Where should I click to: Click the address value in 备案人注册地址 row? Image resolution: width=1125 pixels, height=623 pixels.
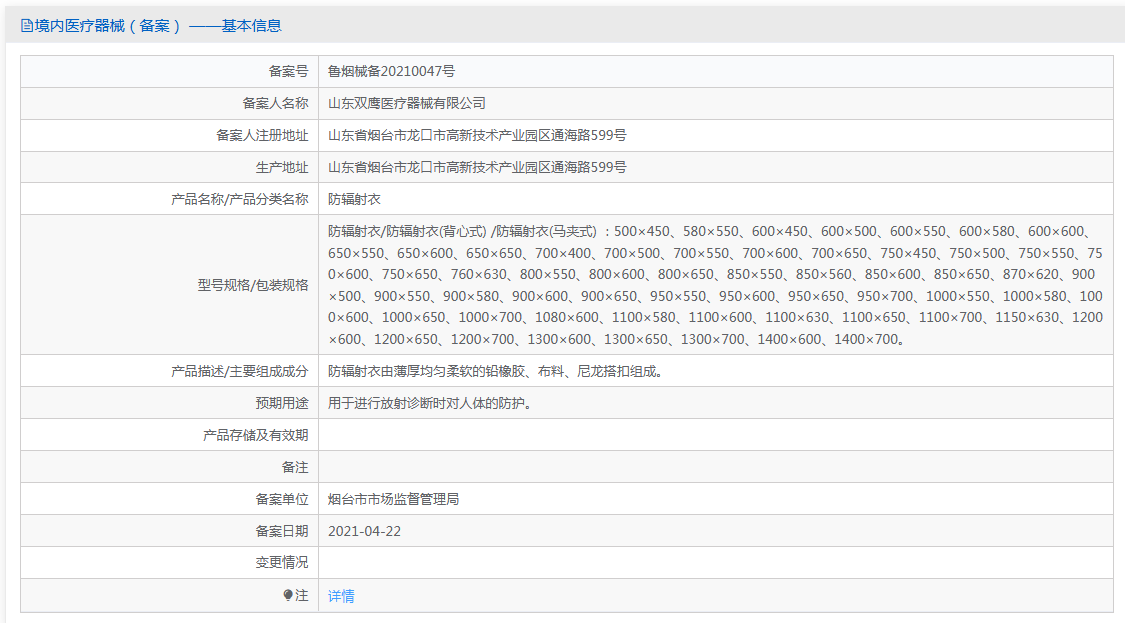[477, 135]
